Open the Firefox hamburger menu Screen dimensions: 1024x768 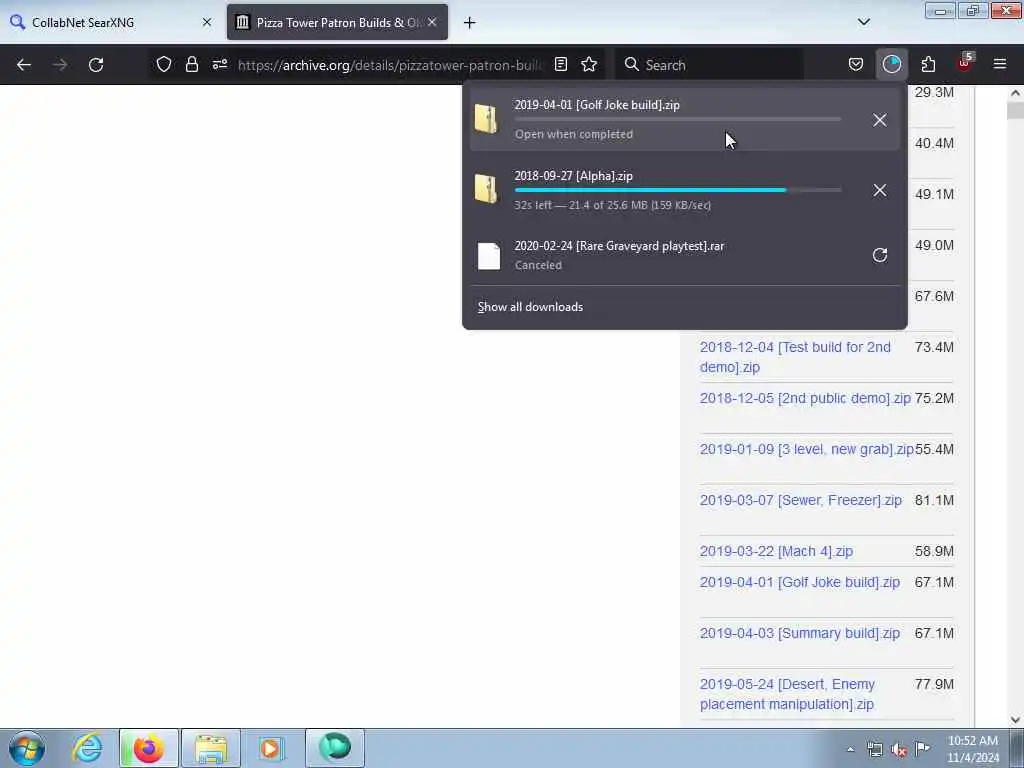click(1000, 64)
